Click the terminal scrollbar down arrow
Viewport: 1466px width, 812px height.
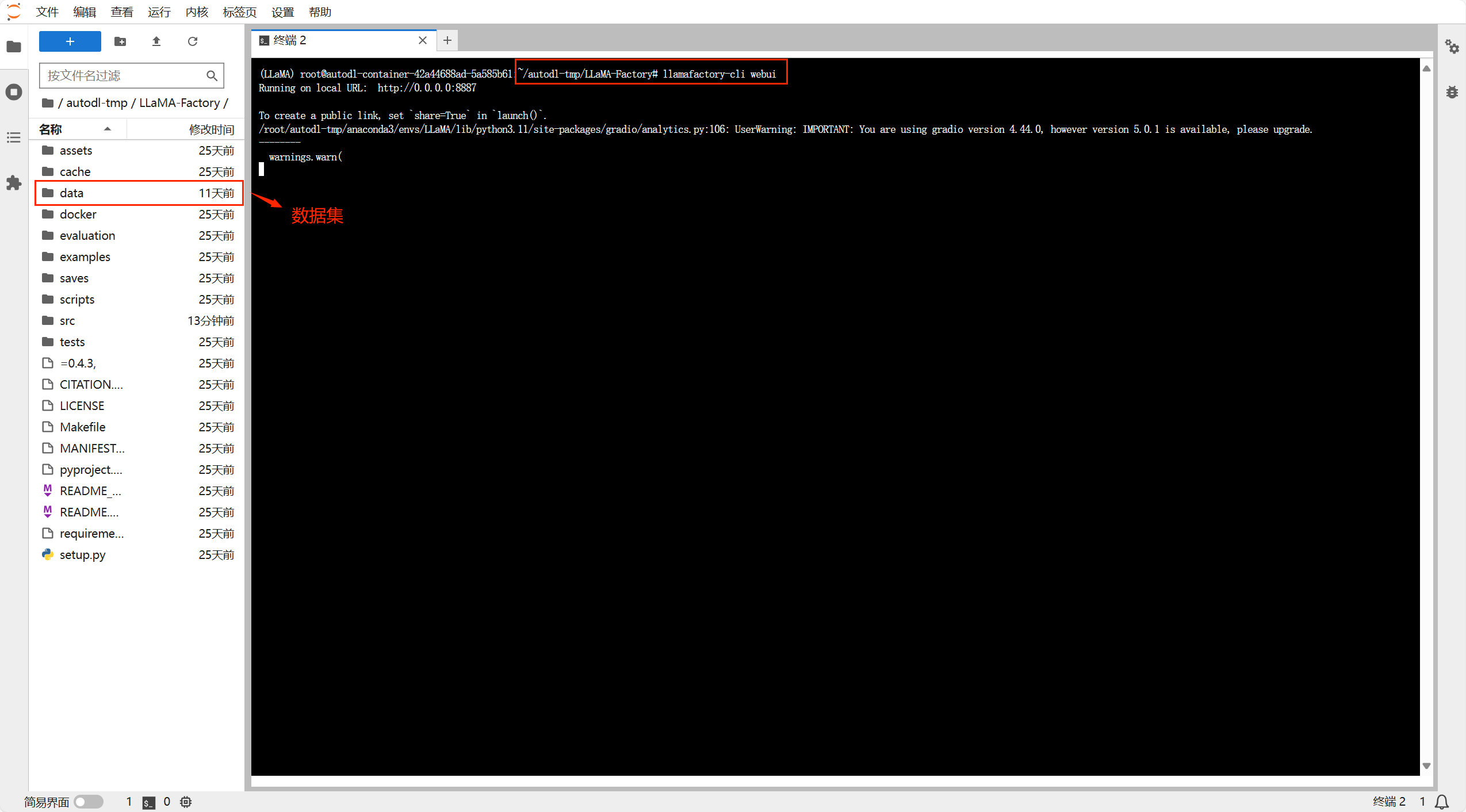tap(1426, 766)
